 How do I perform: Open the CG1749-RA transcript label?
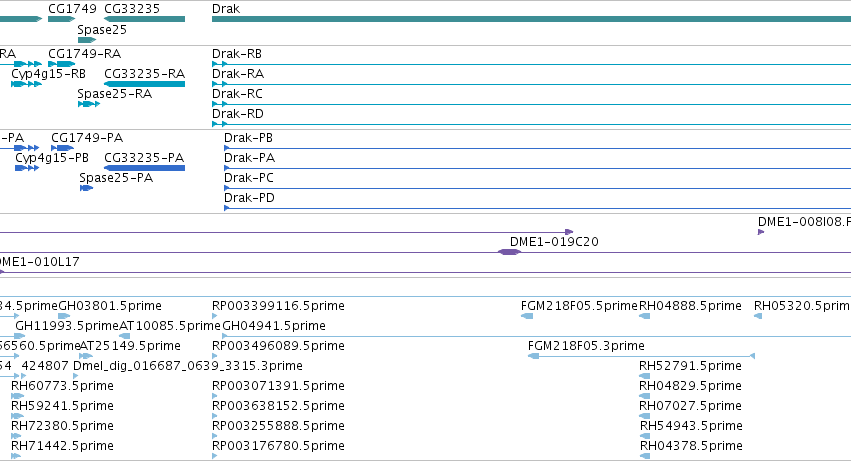(x=85, y=54)
